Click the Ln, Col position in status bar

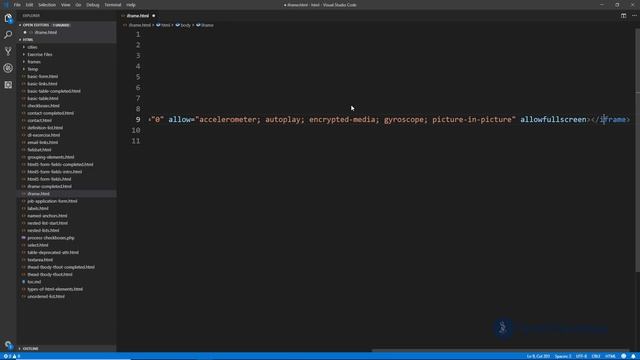coord(538,356)
